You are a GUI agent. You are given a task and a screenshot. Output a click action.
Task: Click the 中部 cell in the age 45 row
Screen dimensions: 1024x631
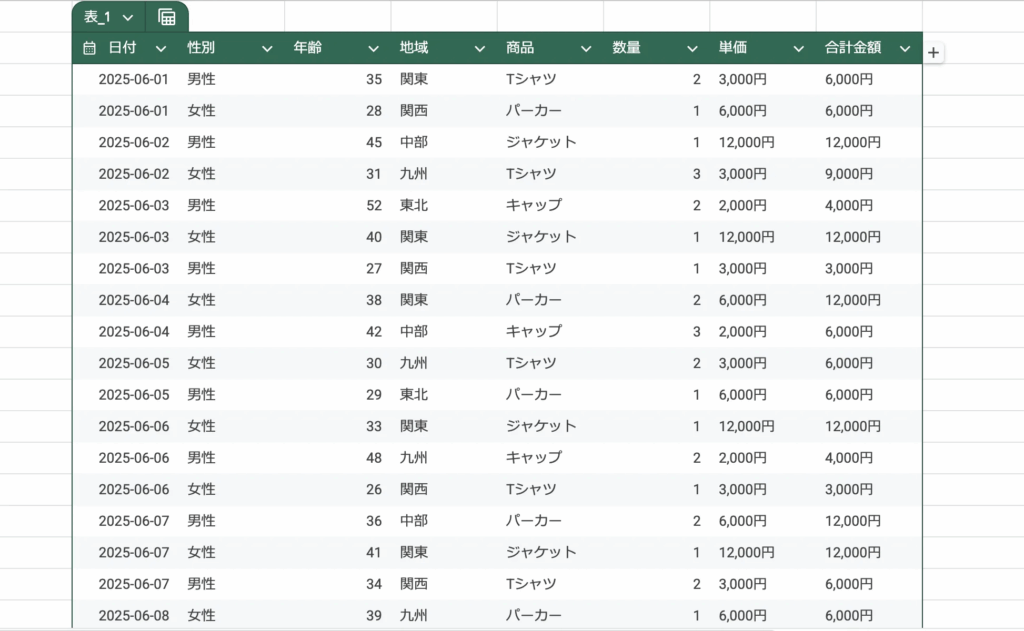[x=414, y=142]
